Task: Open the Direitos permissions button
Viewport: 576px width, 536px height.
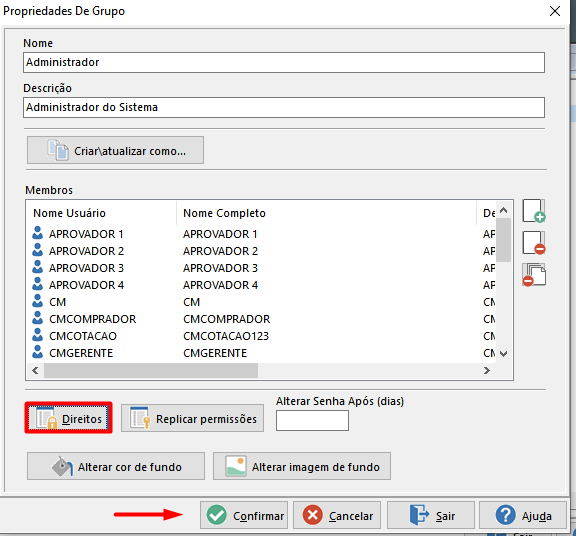Action: point(69,418)
